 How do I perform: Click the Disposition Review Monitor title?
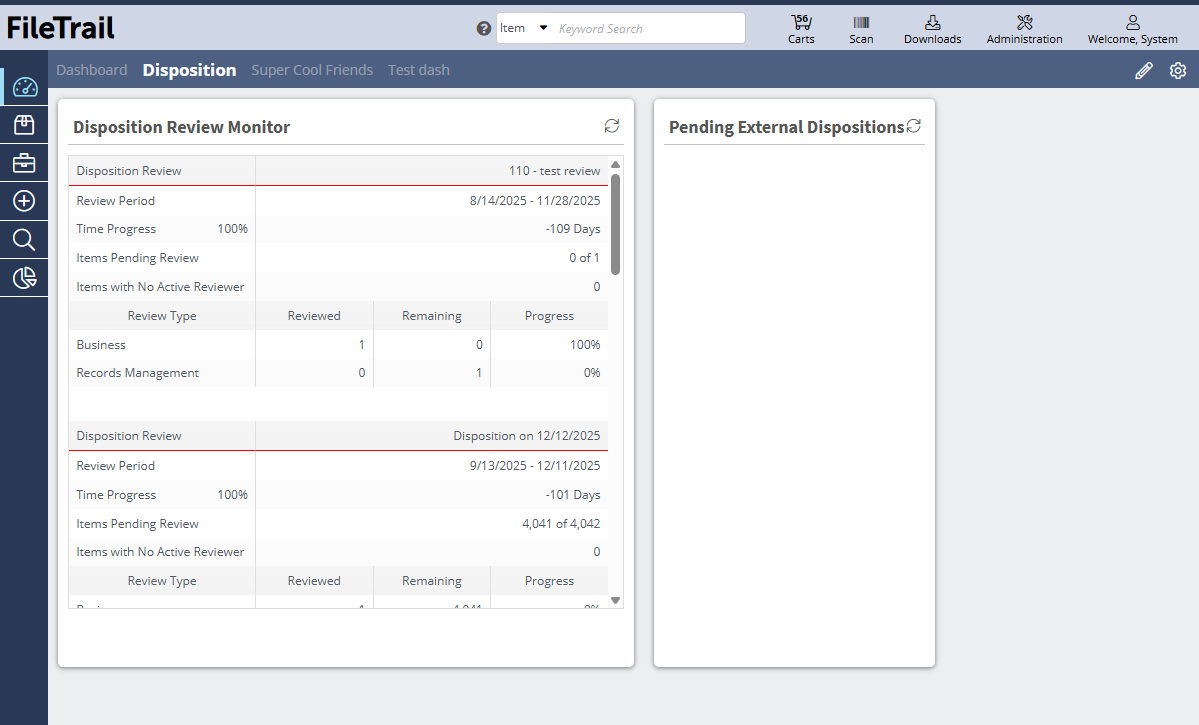tap(181, 127)
